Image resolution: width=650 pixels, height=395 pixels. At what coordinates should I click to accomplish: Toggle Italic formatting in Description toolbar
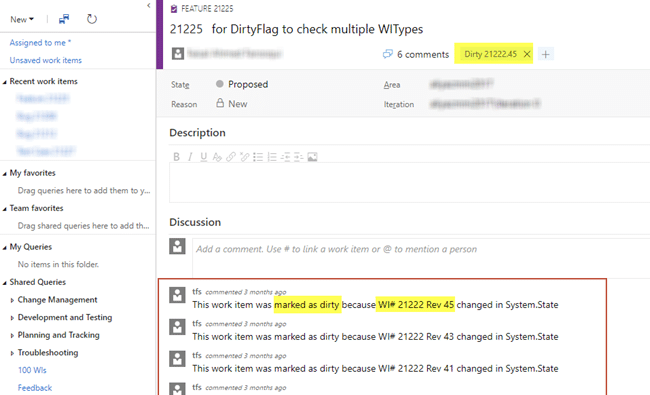click(x=190, y=157)
